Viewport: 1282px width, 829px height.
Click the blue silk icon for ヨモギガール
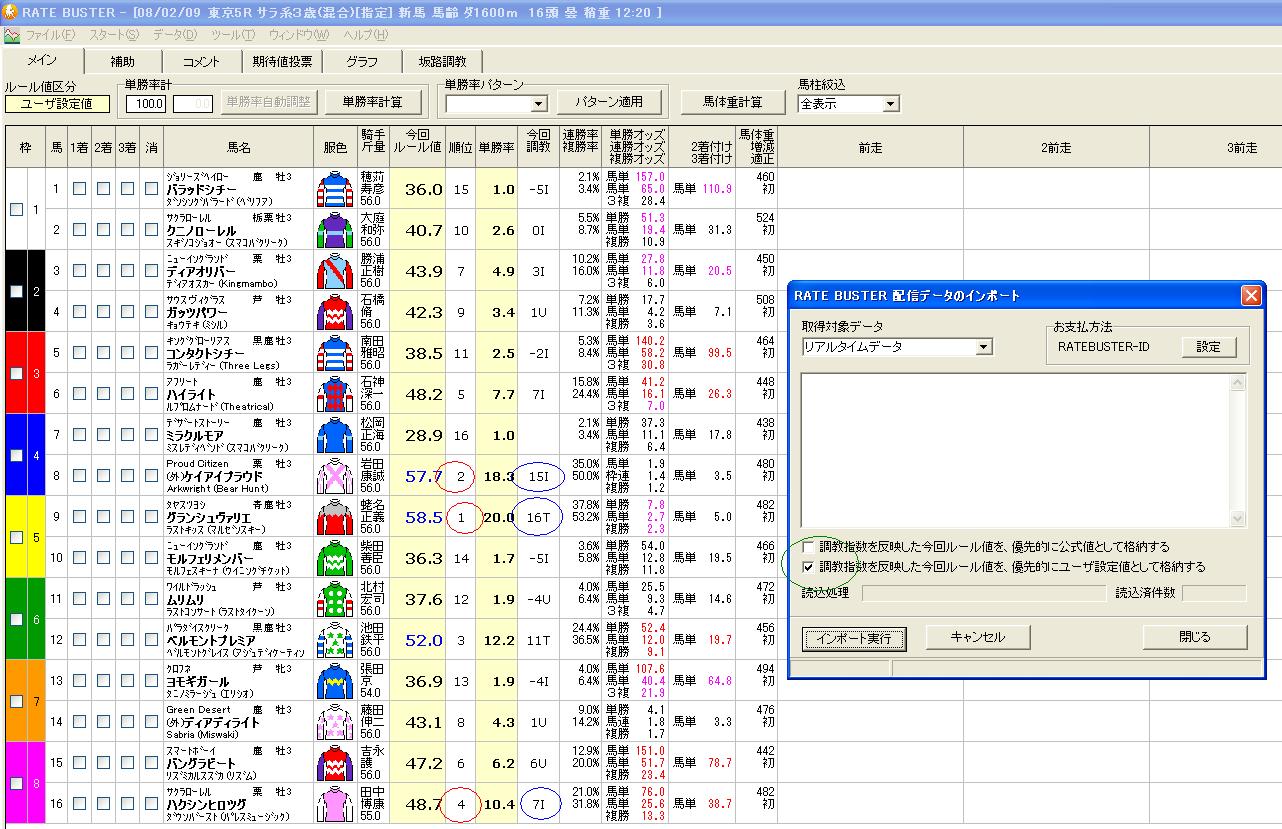334,681
